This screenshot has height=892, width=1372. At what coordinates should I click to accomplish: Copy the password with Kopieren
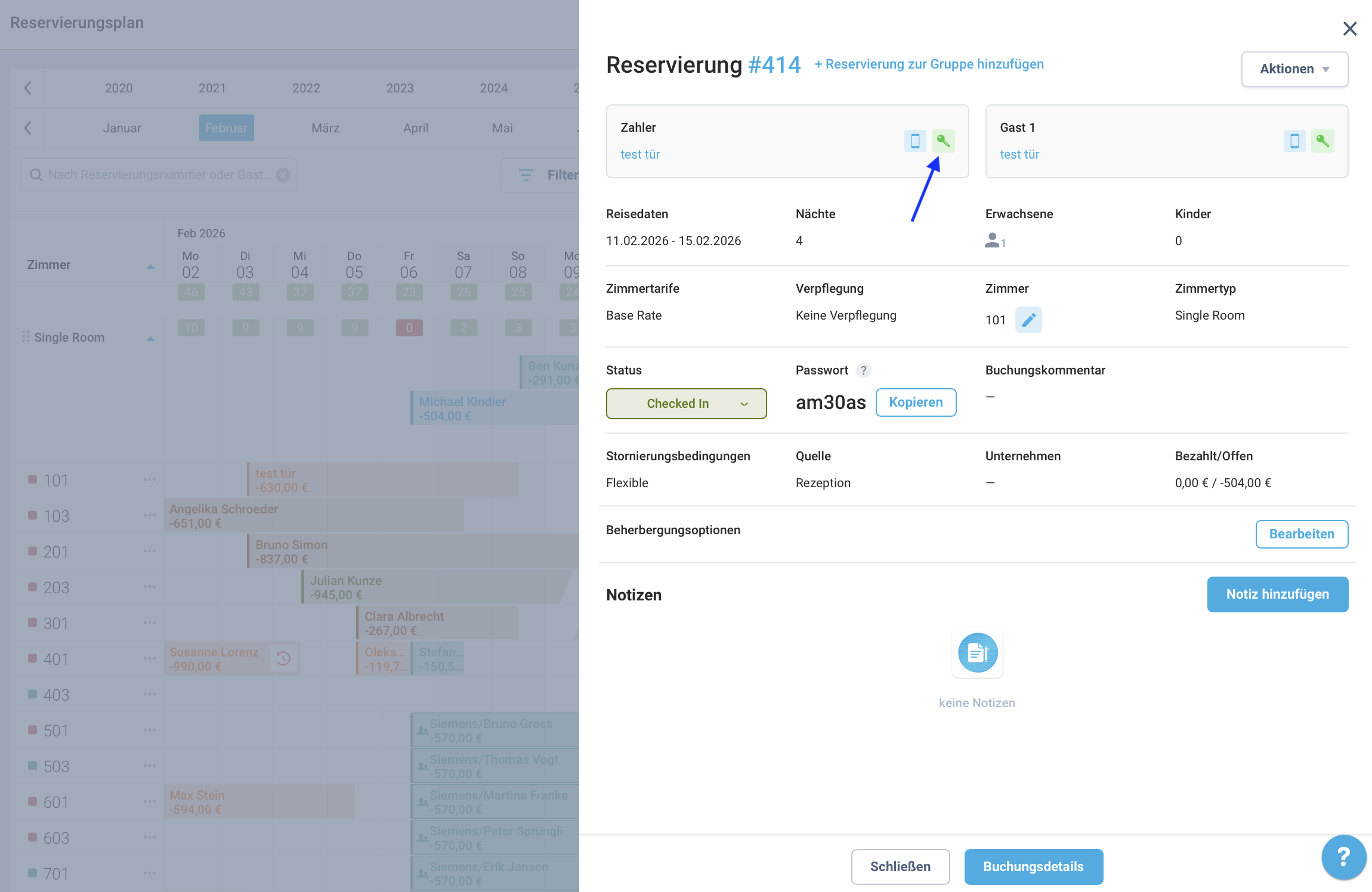click(916, 402)
